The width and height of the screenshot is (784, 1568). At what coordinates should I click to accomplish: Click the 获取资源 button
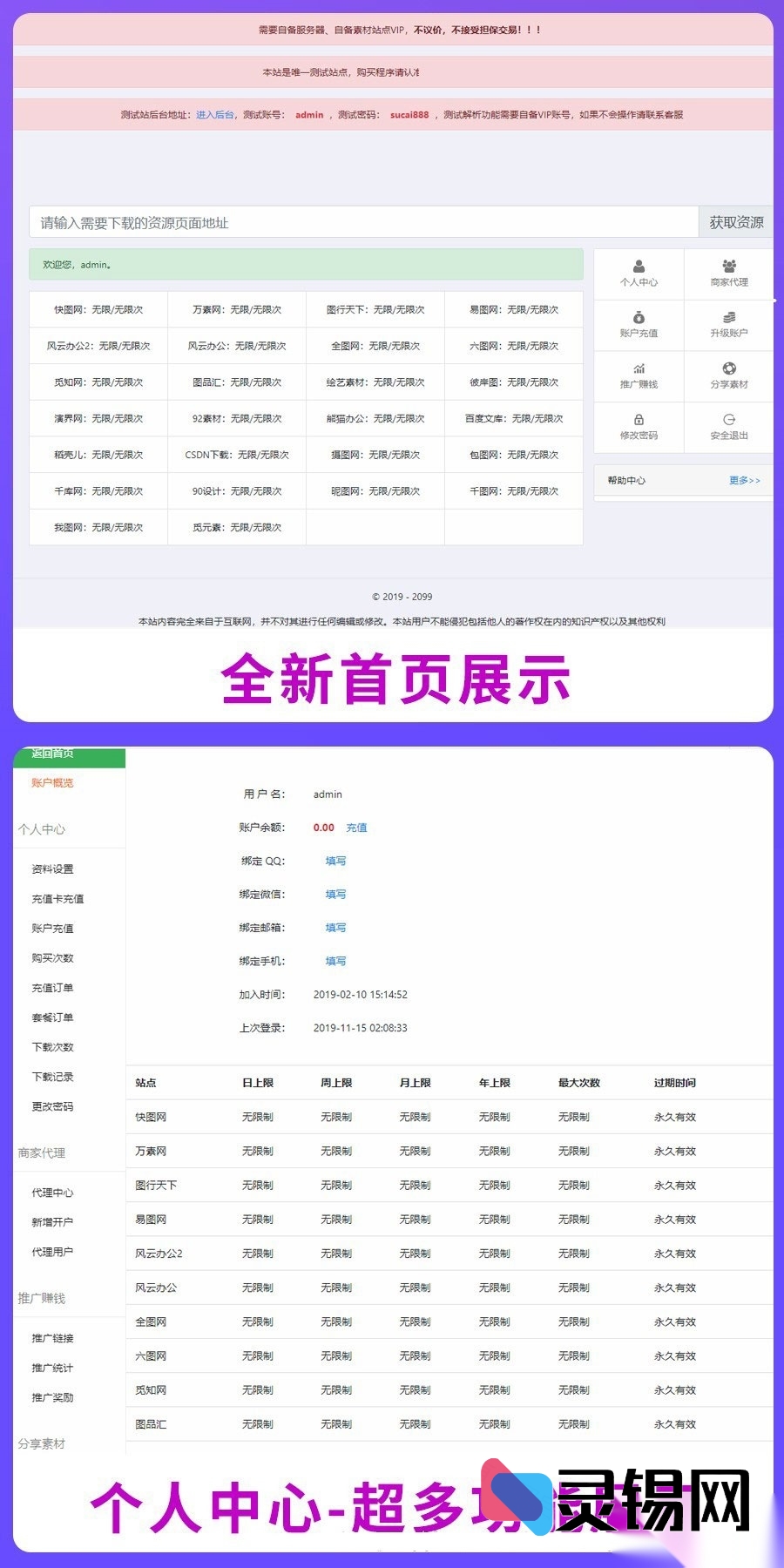(736, 222)
